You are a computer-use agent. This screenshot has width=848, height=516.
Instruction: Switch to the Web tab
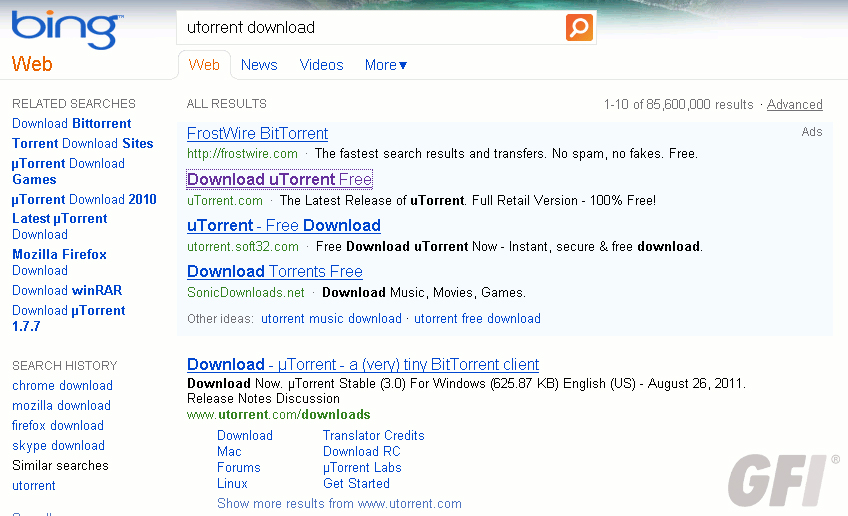point(204,65)
